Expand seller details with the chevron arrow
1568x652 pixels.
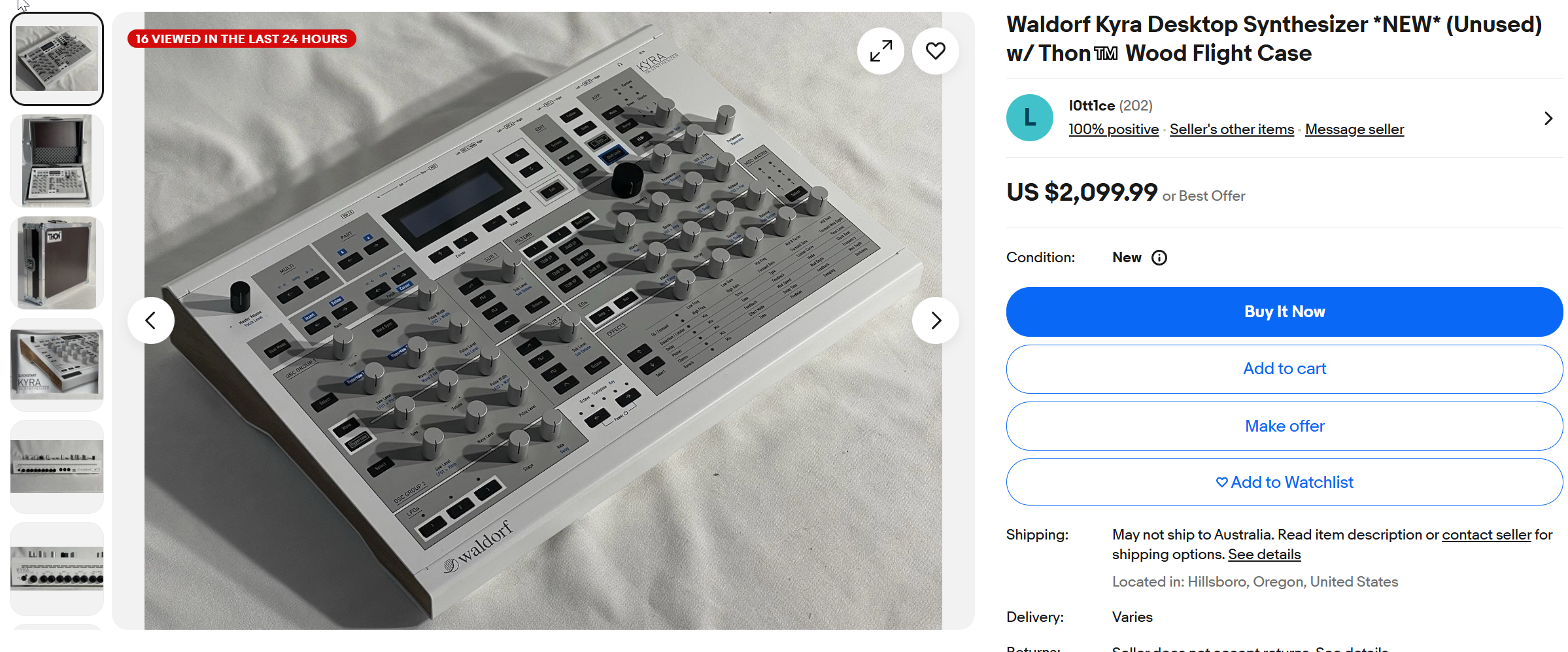[x=1548, y=118]
